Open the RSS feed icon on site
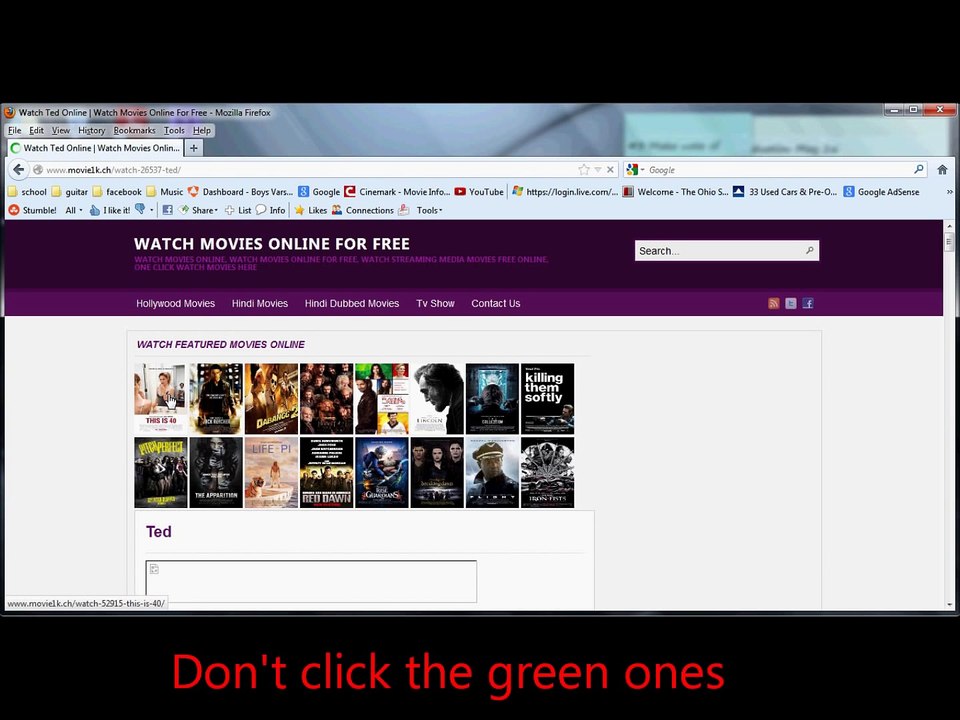 click(x=774, y=303)
